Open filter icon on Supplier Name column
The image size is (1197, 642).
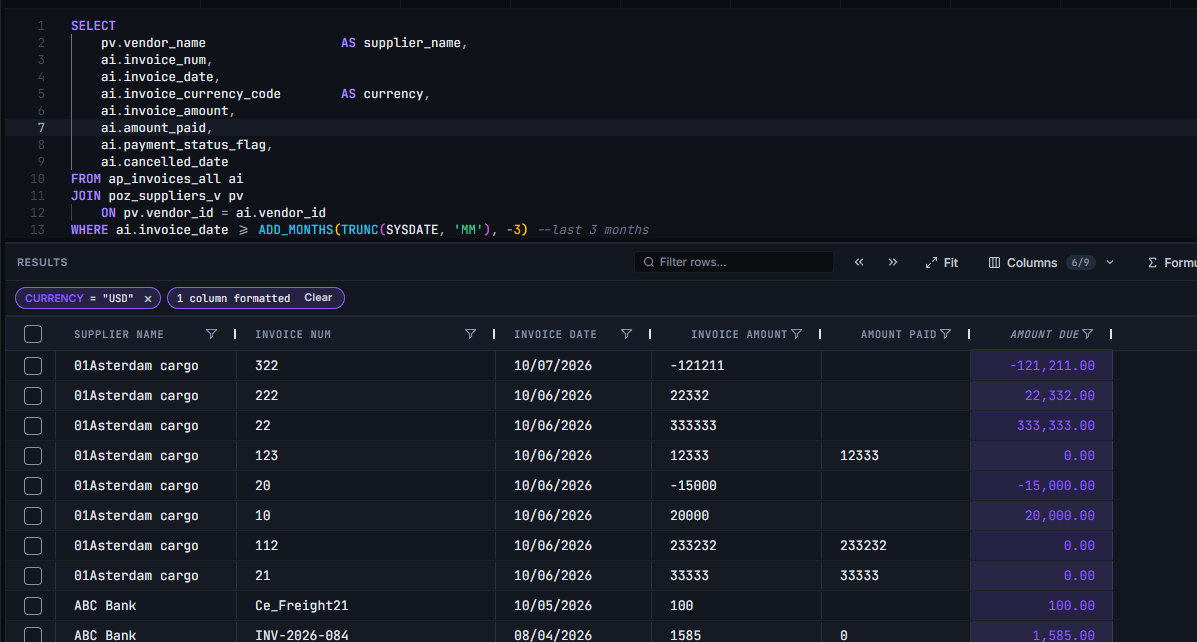[x=211, y=334]
